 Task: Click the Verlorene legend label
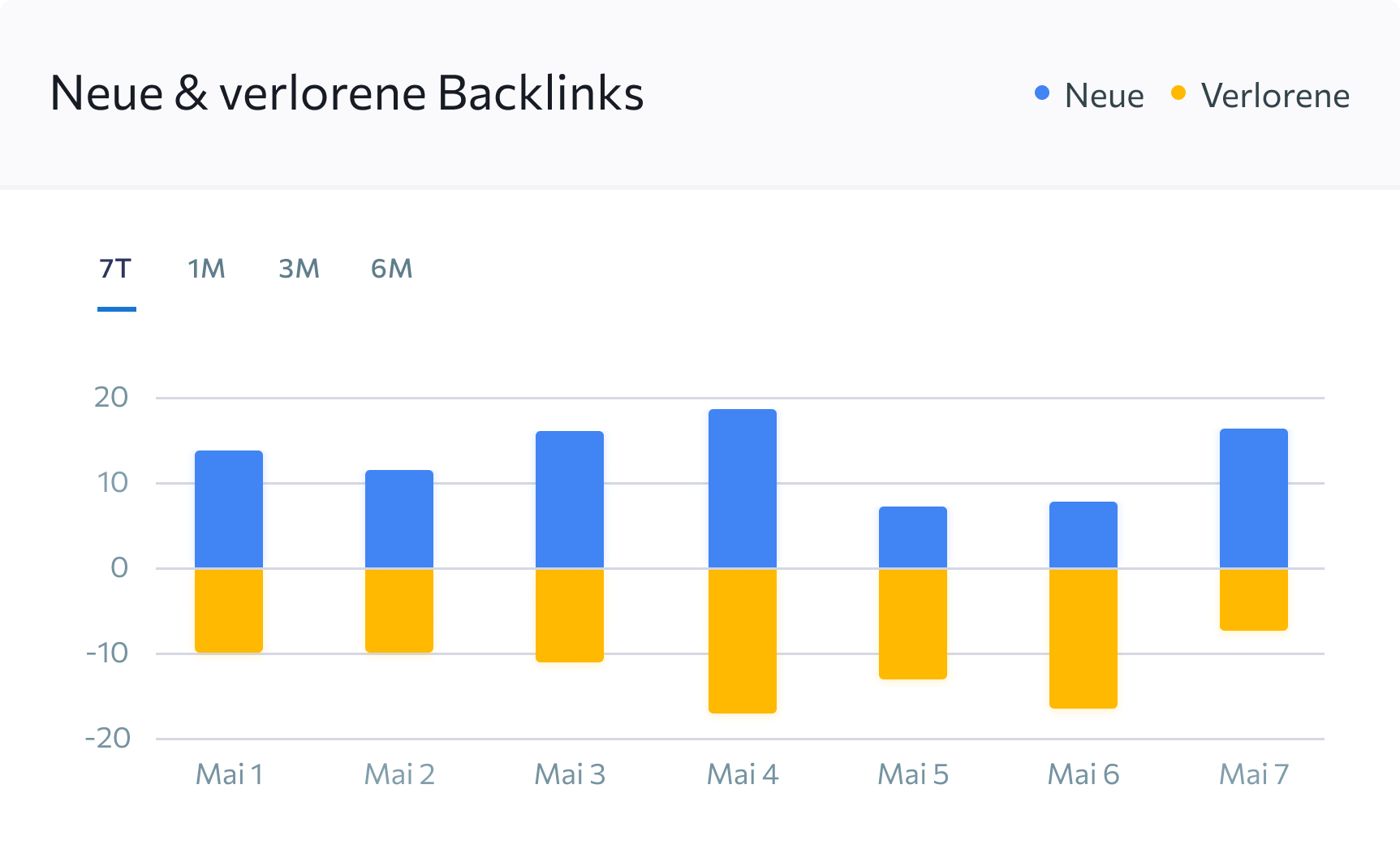(x=1275, y=96)
